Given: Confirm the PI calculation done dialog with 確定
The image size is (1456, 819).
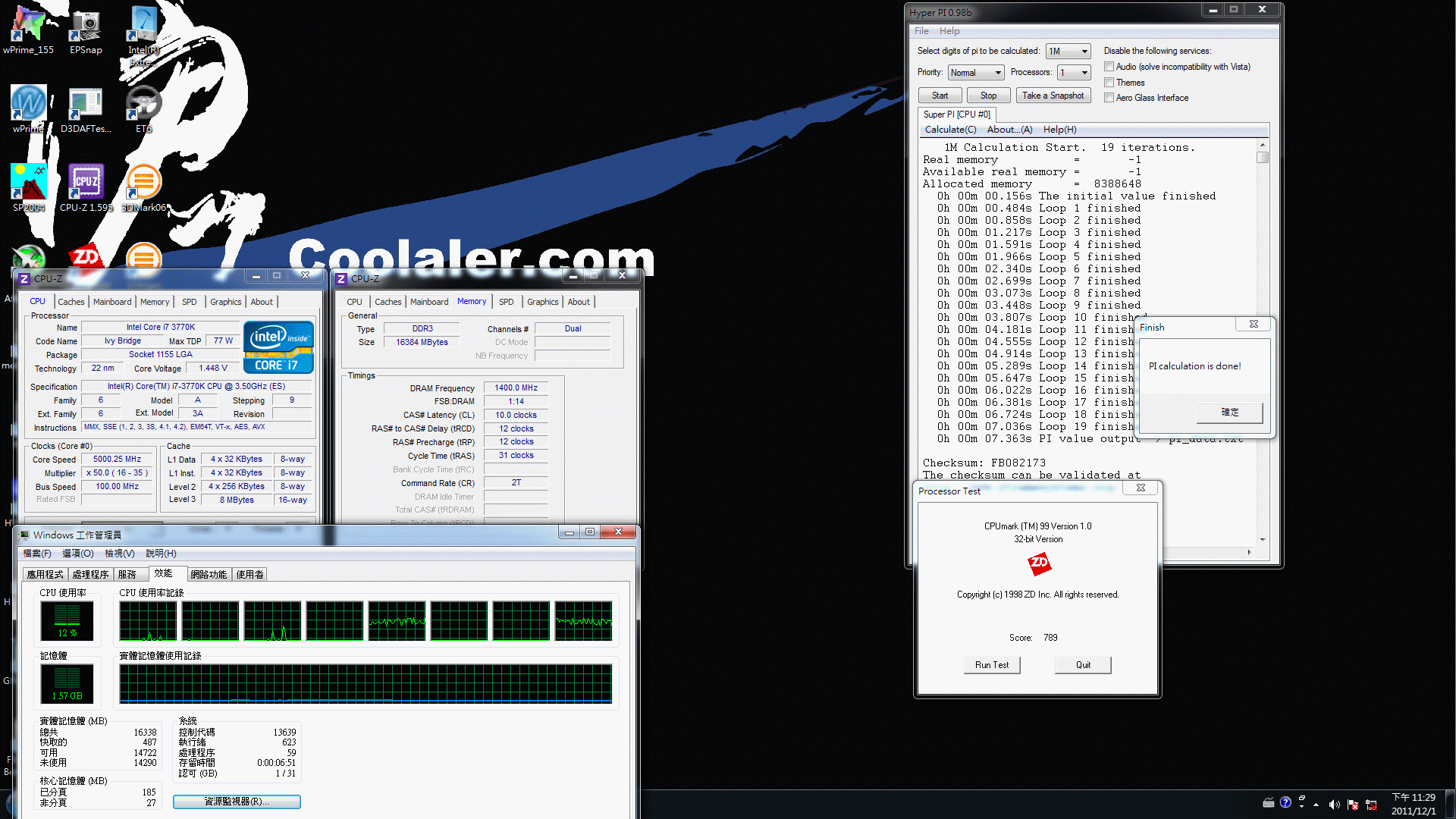Looking at the screenshot, I should tap(1229, 413).
